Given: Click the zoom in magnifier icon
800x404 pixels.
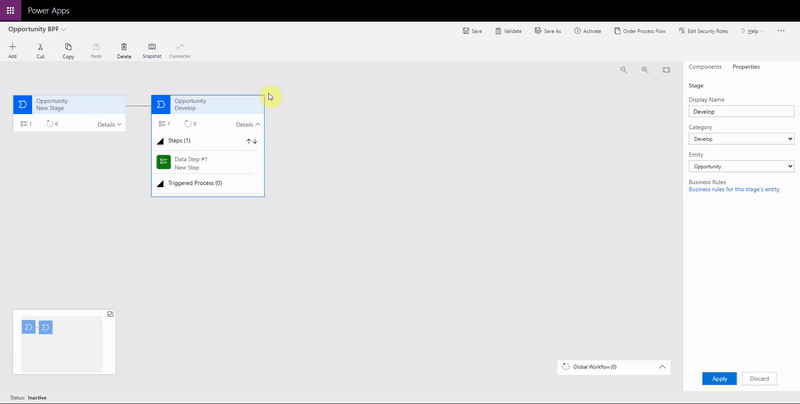Looking at the screenshot, I should coord(645,70).
